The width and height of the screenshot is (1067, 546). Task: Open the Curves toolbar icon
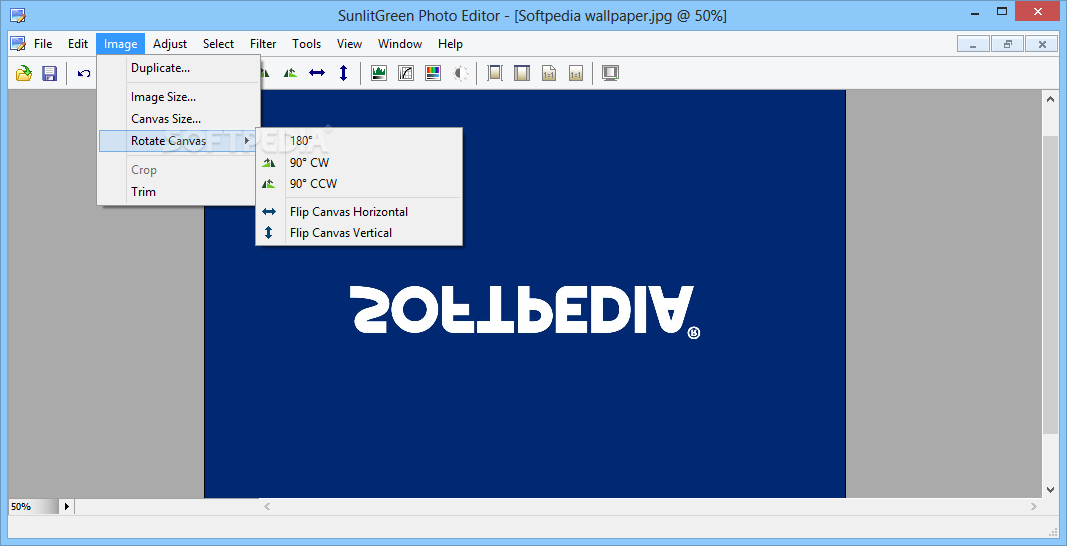(x=406, y=73)
